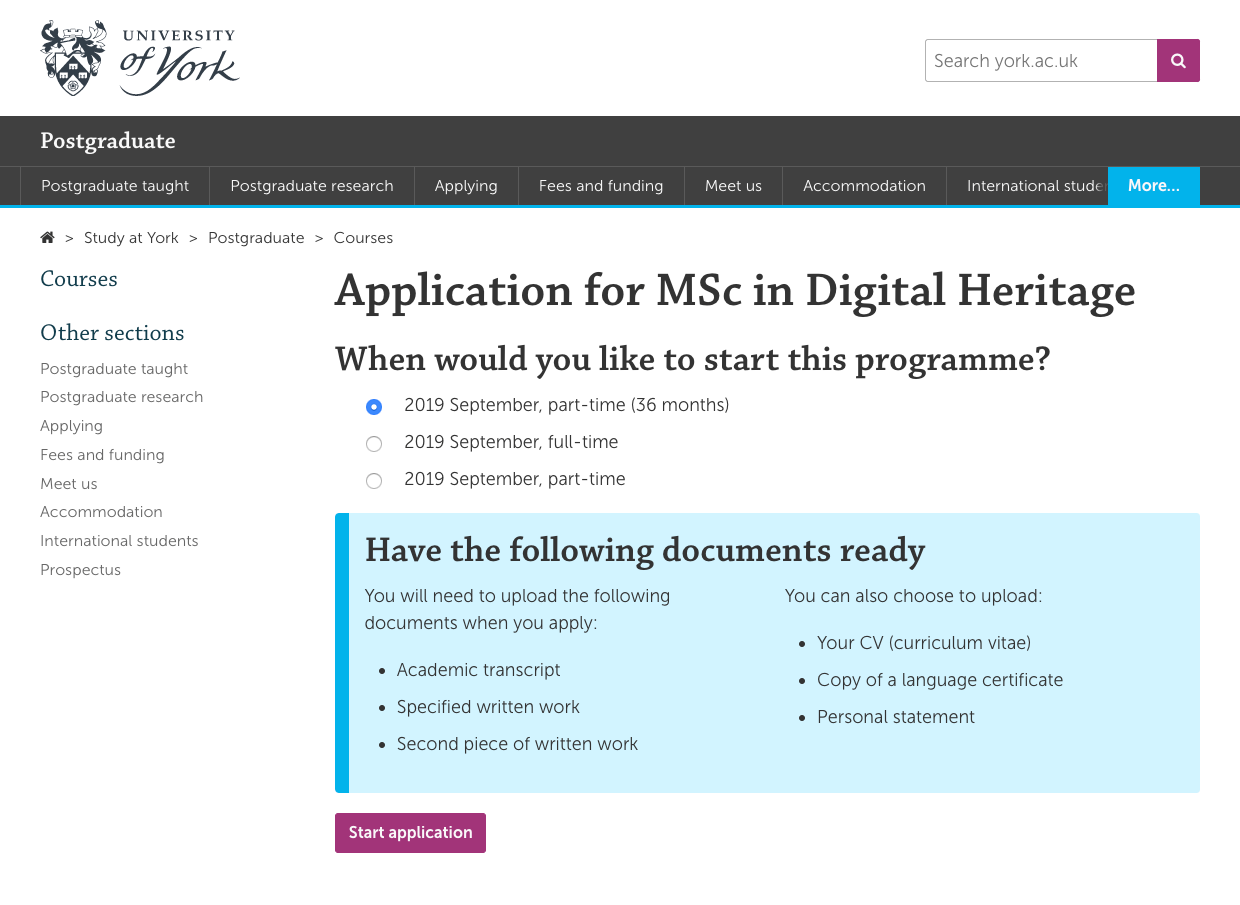
Task: Choose the 2019 September, part-time option
Action: tap(374, 480)
